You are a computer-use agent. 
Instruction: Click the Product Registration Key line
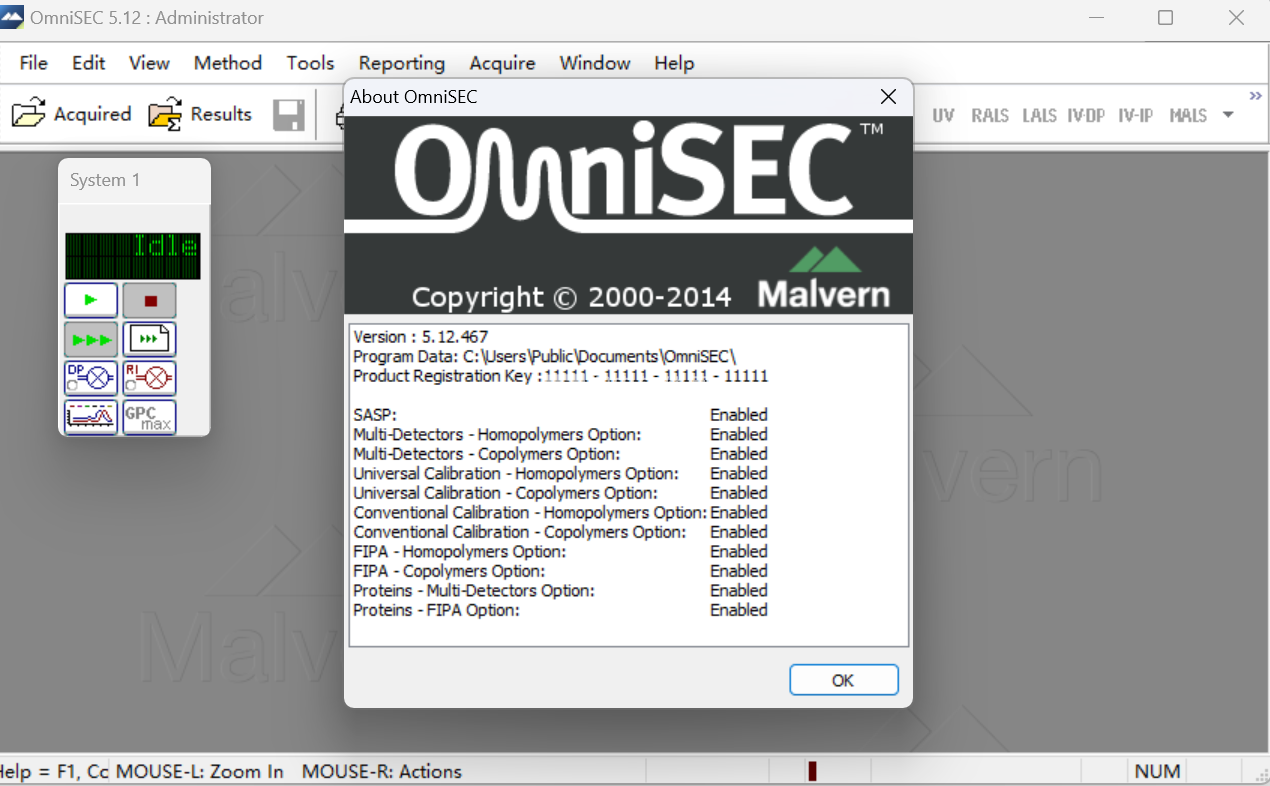561,376
